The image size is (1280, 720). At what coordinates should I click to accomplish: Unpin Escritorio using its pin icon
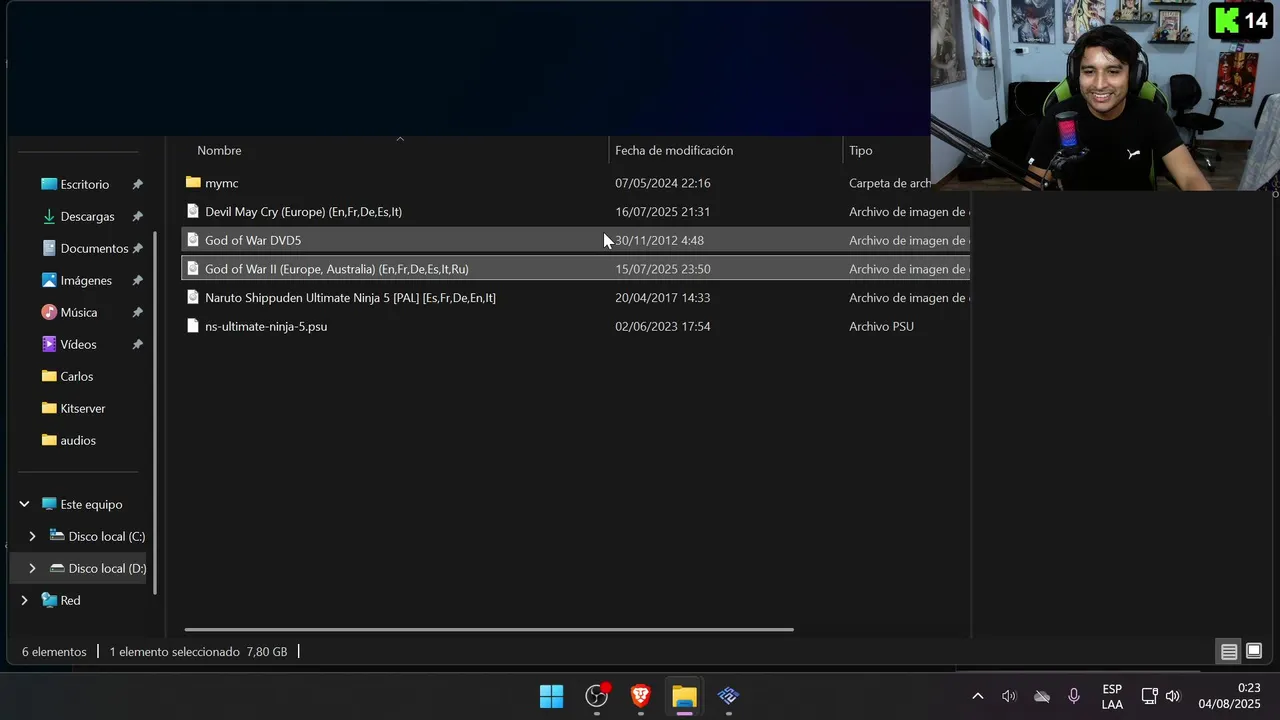pyautogui.click(x=138, y=184)
